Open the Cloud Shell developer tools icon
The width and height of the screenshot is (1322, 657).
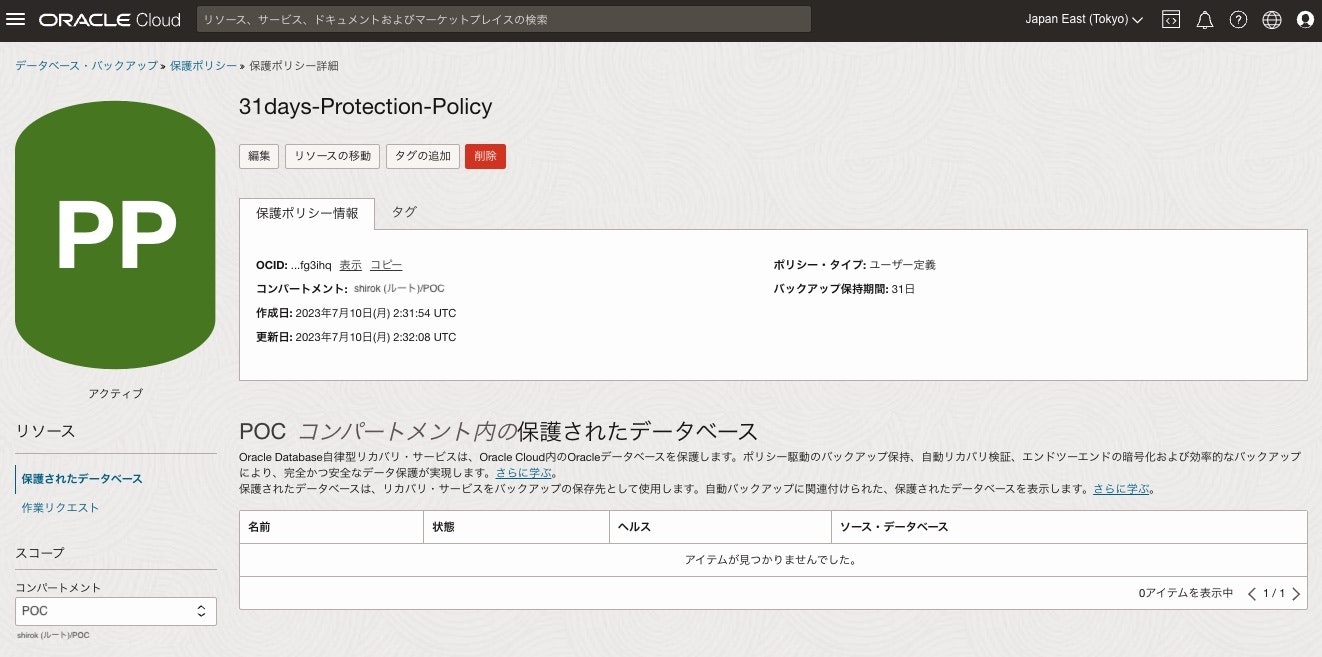click(x=1171, y=20)
